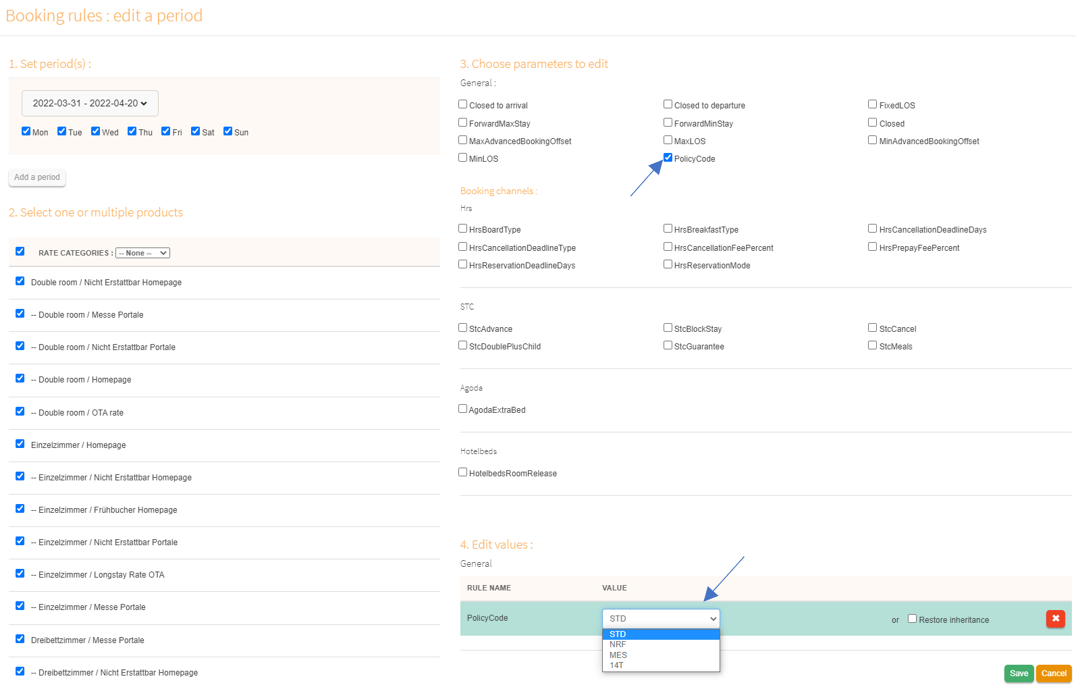Viewport: 1076px width, 691px height.
Task: Collapse the PolicyCode value dropdown
Action: pos(660,619)
